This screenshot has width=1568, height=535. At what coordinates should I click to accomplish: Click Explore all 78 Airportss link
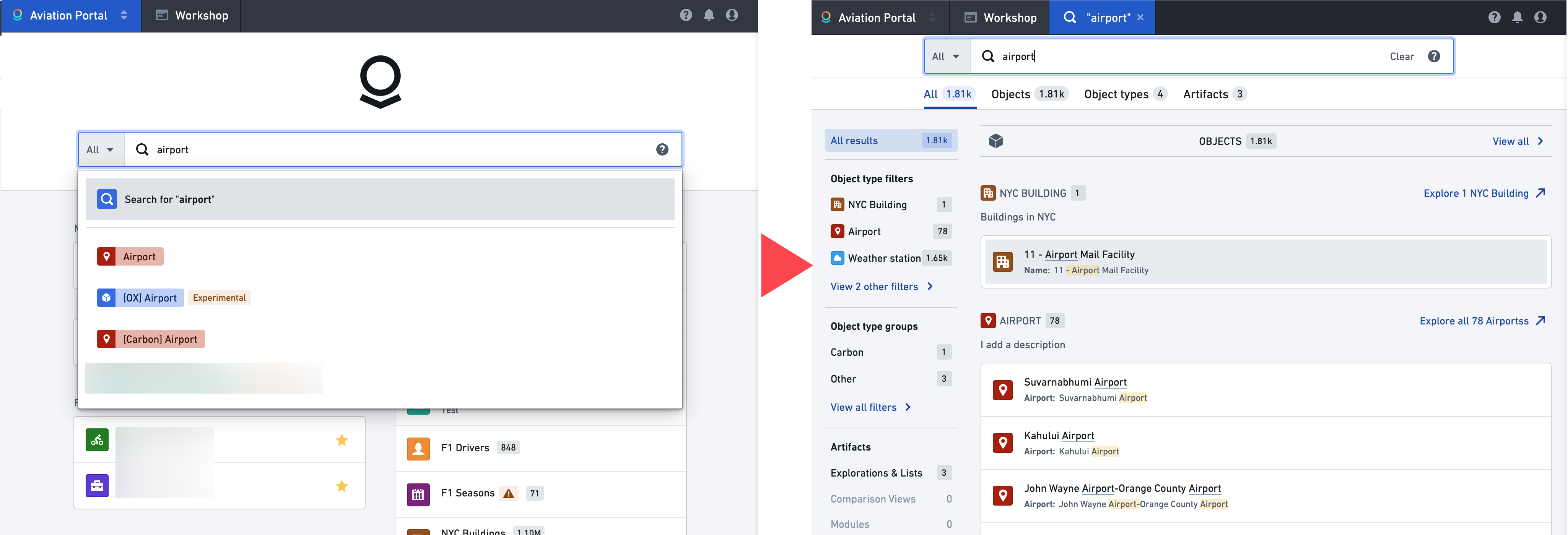click(x=1482, y=321)
